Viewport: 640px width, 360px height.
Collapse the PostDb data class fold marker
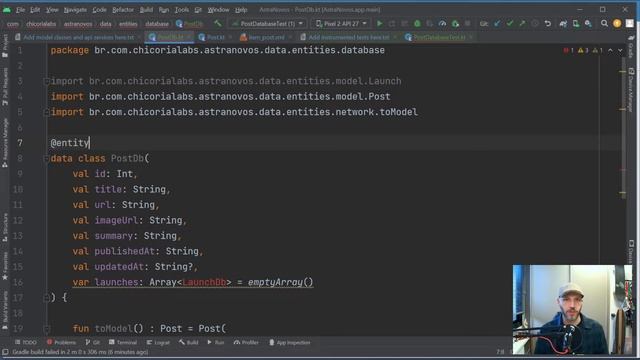46,158
